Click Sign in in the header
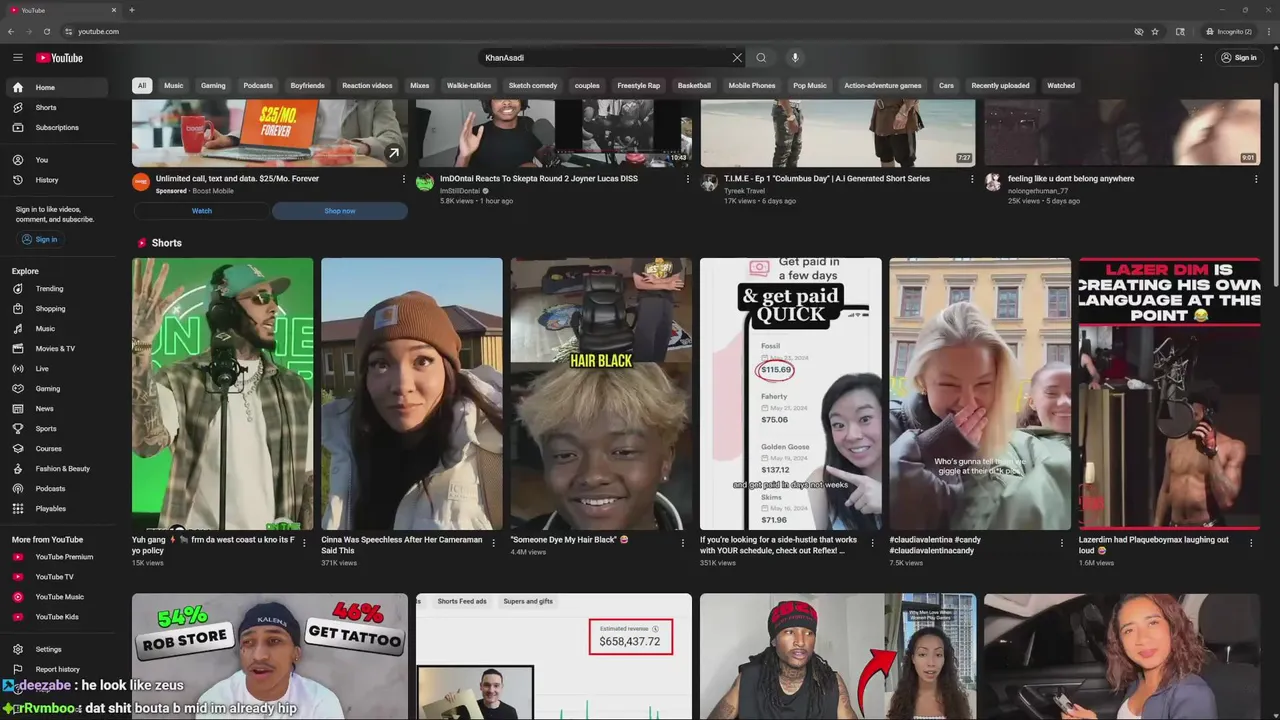Screen dimensions: 1280x720 (1238, 58)
